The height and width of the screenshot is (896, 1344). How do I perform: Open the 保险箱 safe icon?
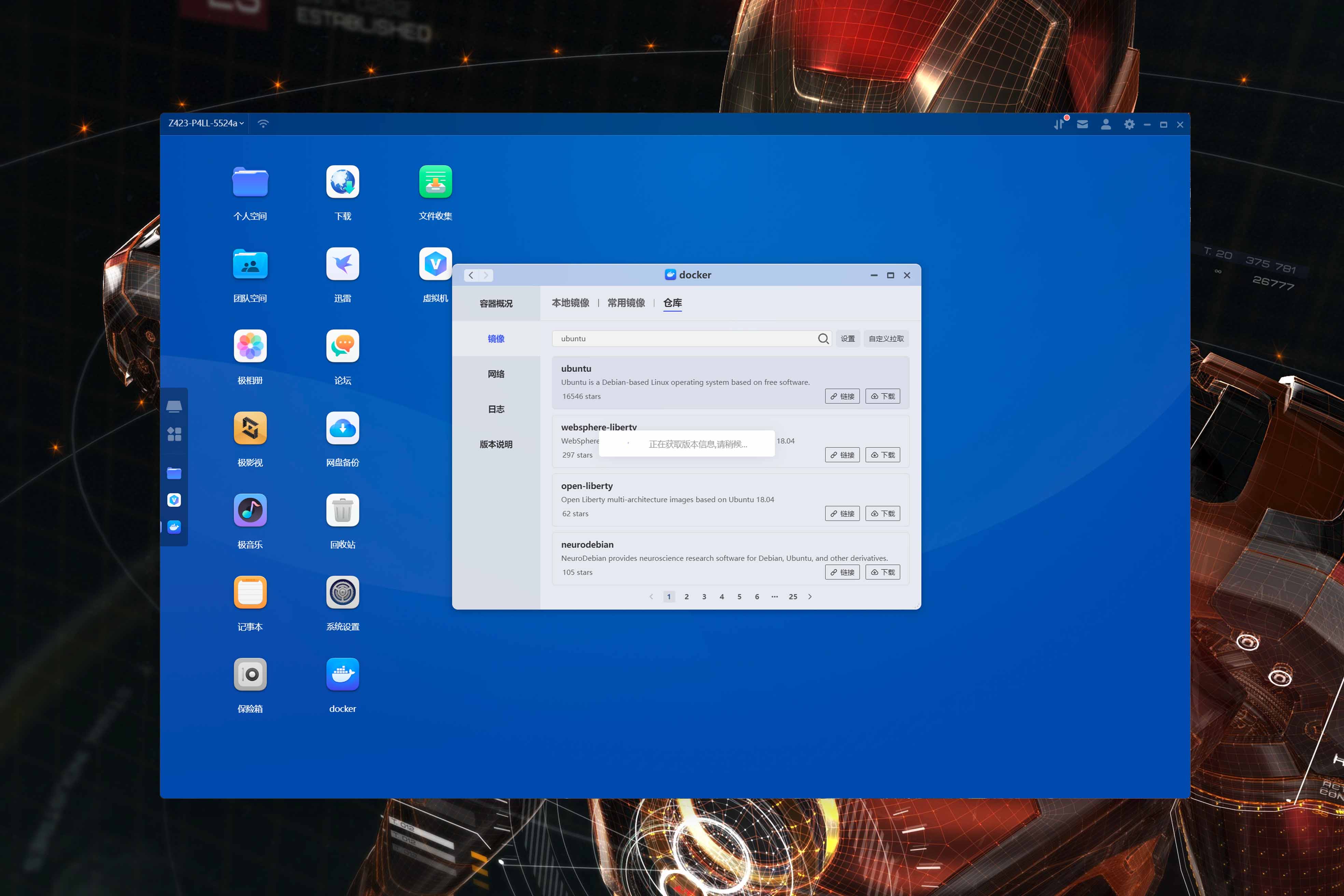250,675
